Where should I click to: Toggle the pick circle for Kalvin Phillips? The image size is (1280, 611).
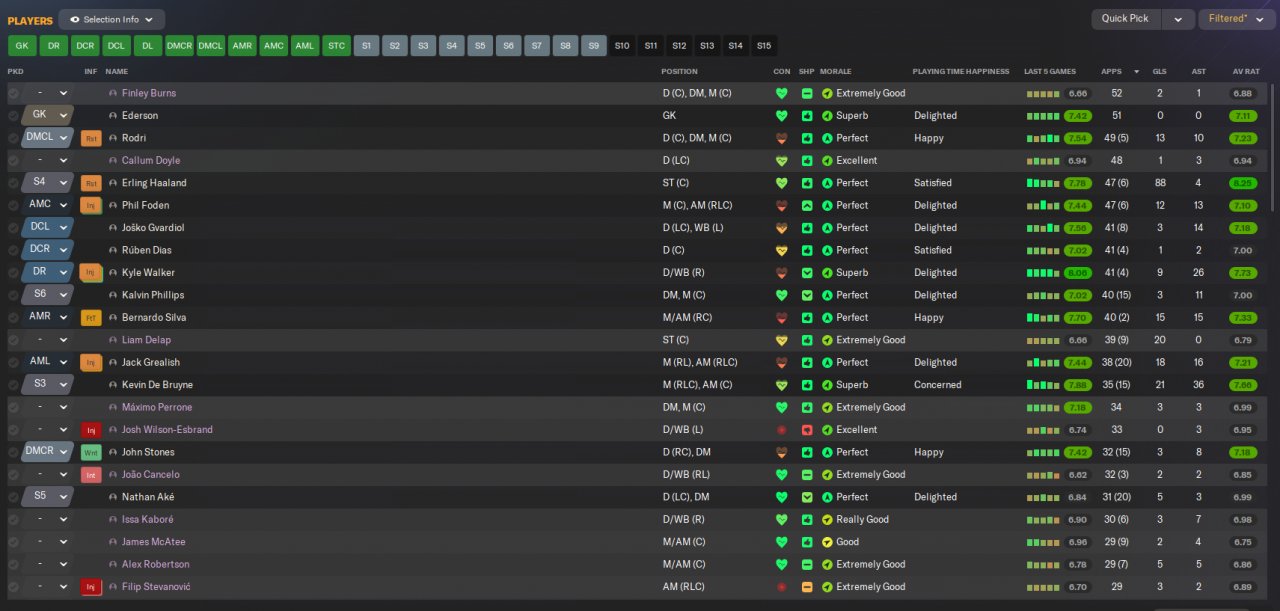(x=13, y=295)
